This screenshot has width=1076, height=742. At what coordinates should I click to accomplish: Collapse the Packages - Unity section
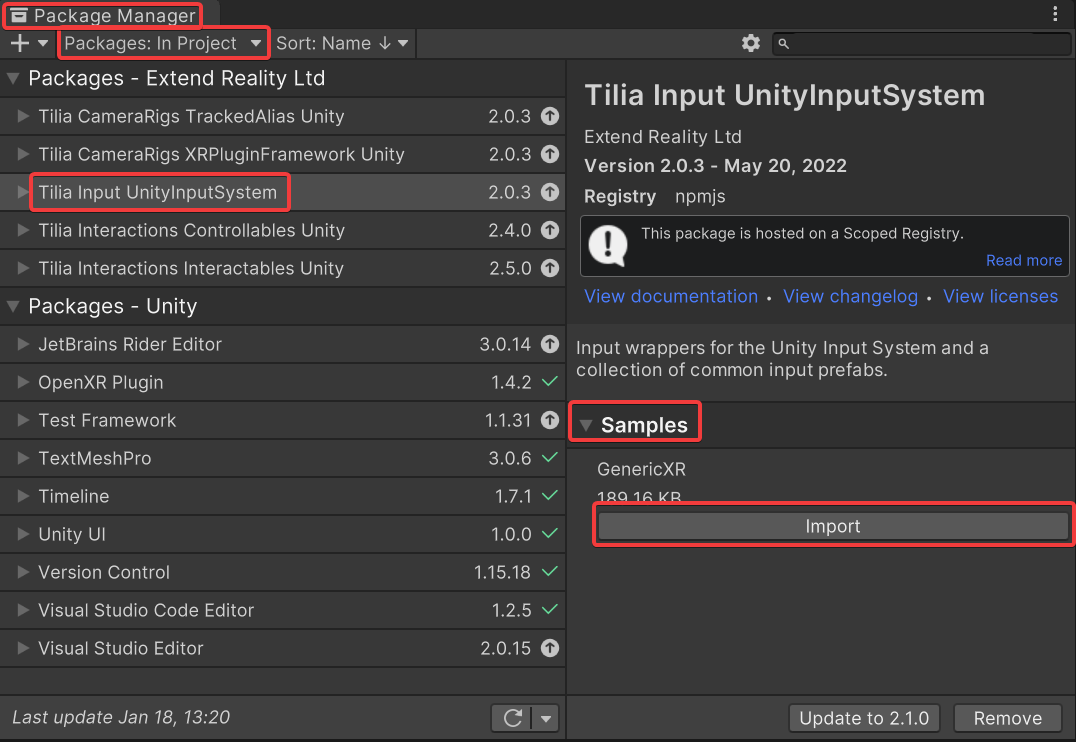pos(11,306)
